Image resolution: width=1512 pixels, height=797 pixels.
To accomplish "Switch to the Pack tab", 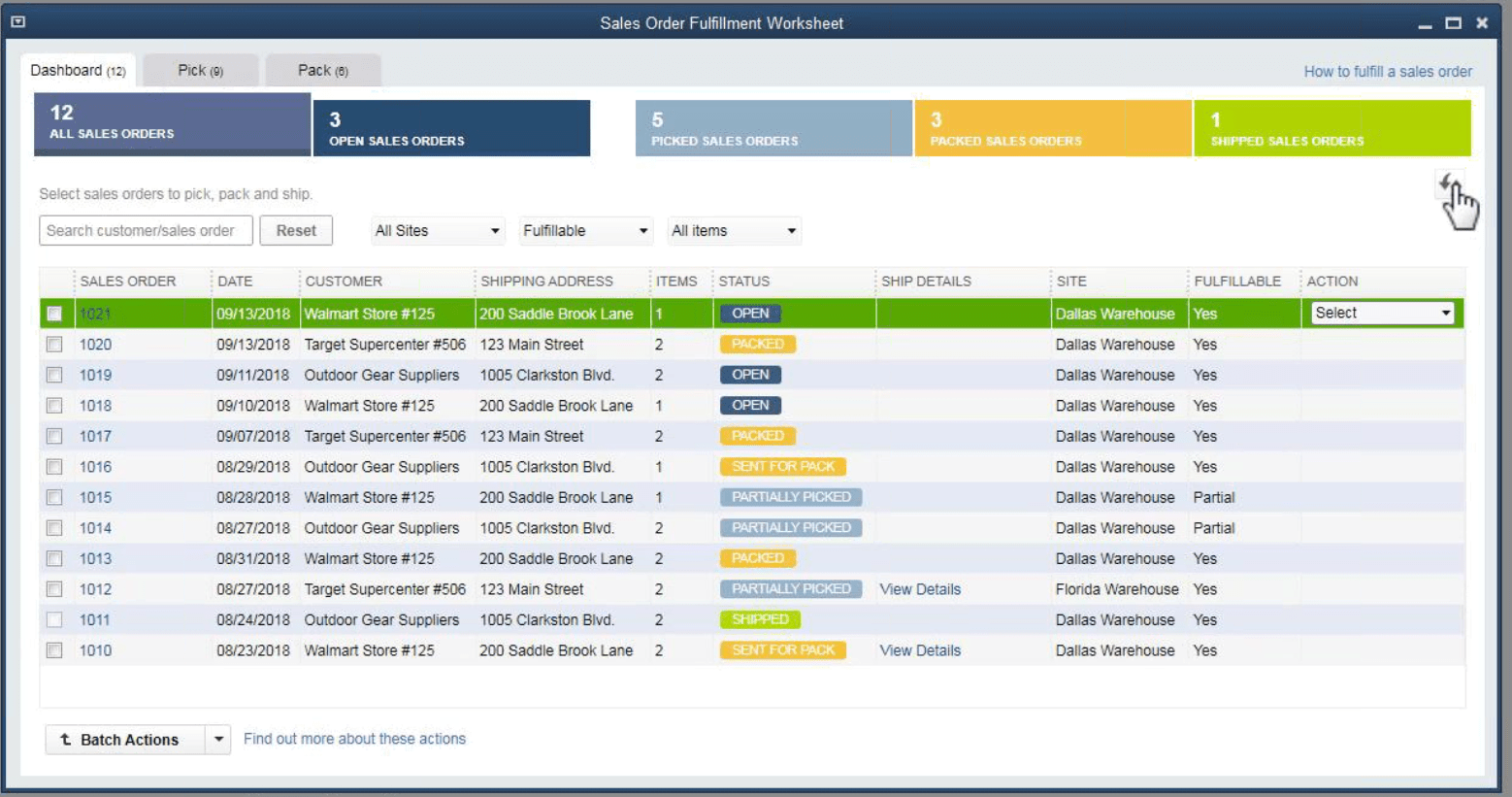I will [x=324, y=69].
